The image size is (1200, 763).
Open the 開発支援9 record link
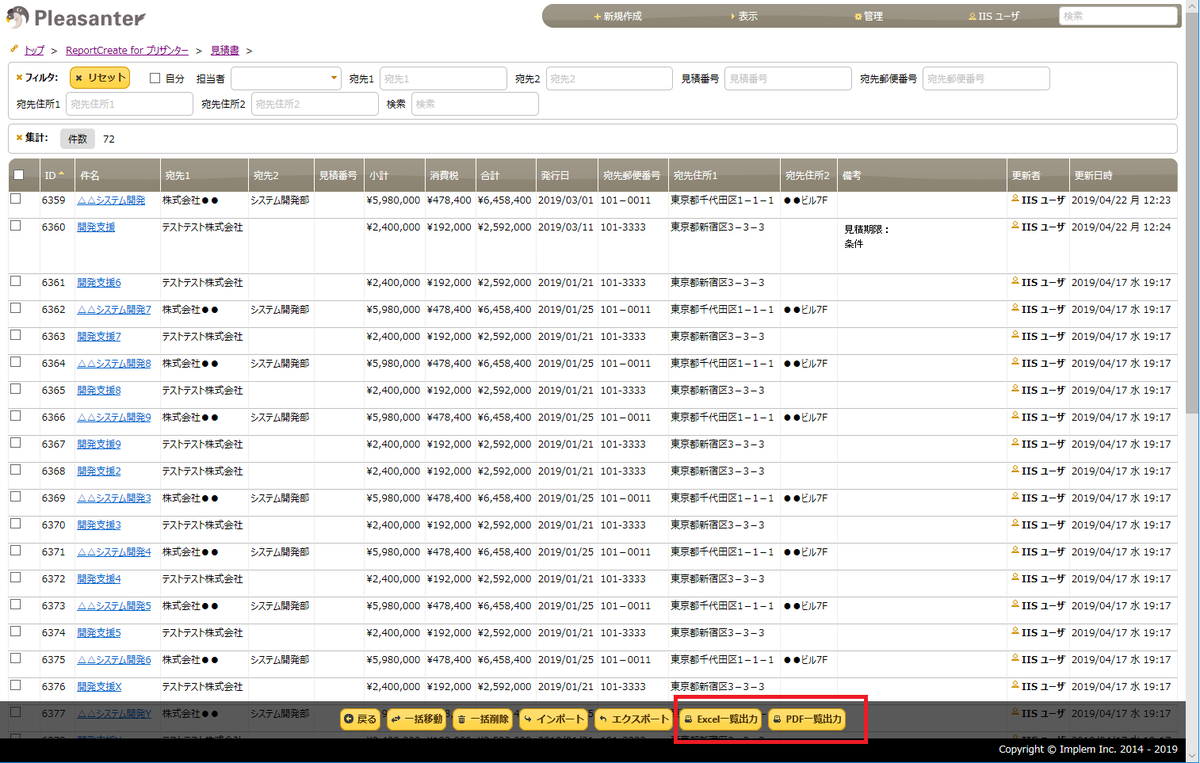[99, 444]
